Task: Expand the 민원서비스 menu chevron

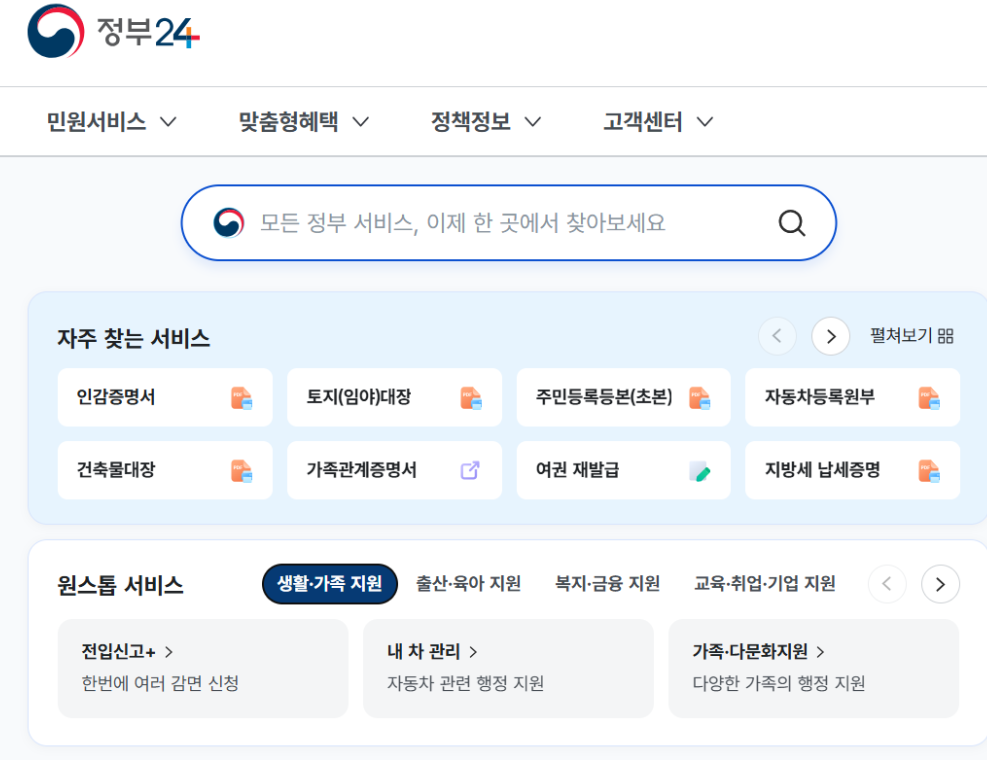Action: point(168,122)
